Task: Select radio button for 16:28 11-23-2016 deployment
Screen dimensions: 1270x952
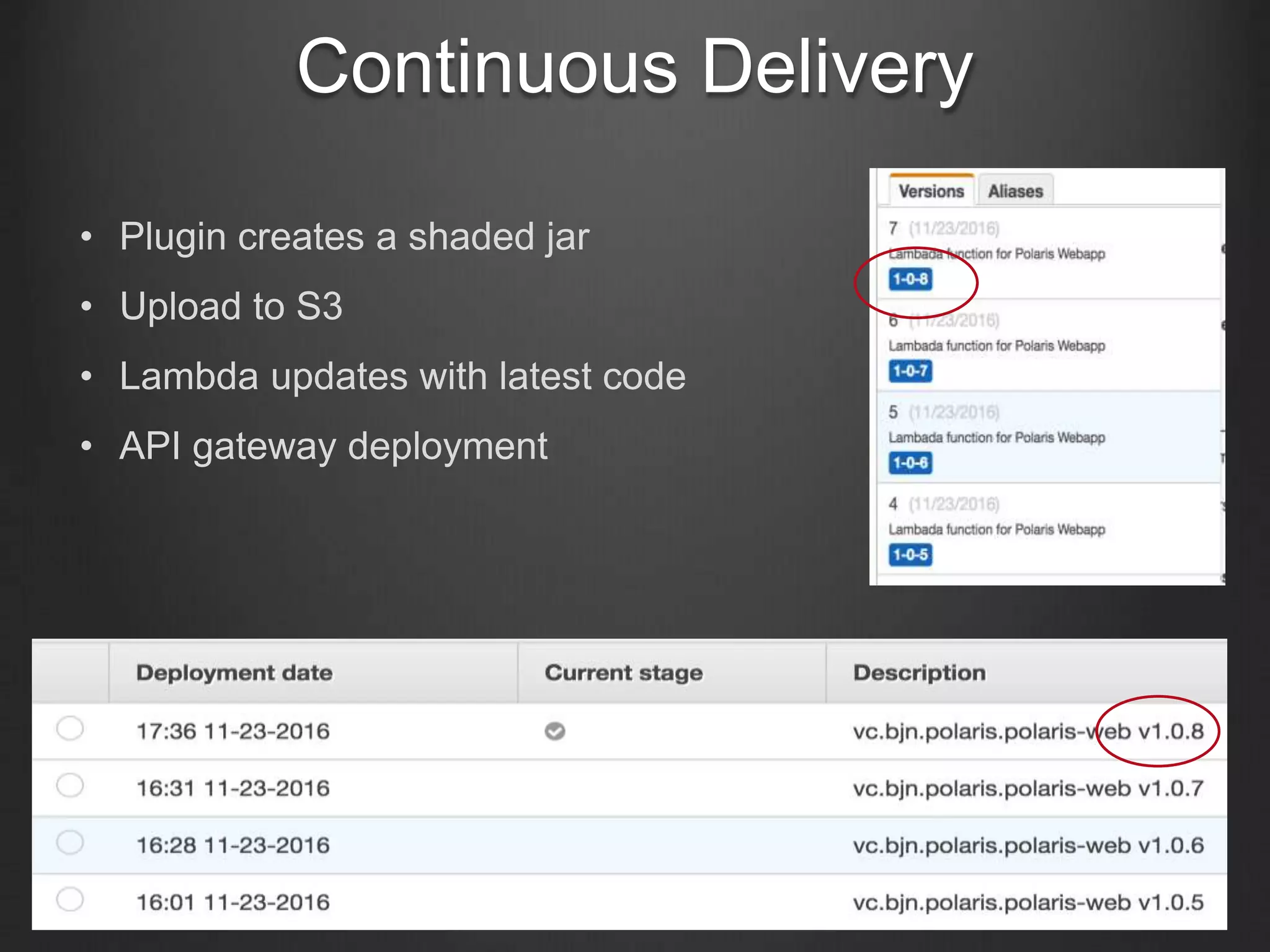Action: coord(69,842)
